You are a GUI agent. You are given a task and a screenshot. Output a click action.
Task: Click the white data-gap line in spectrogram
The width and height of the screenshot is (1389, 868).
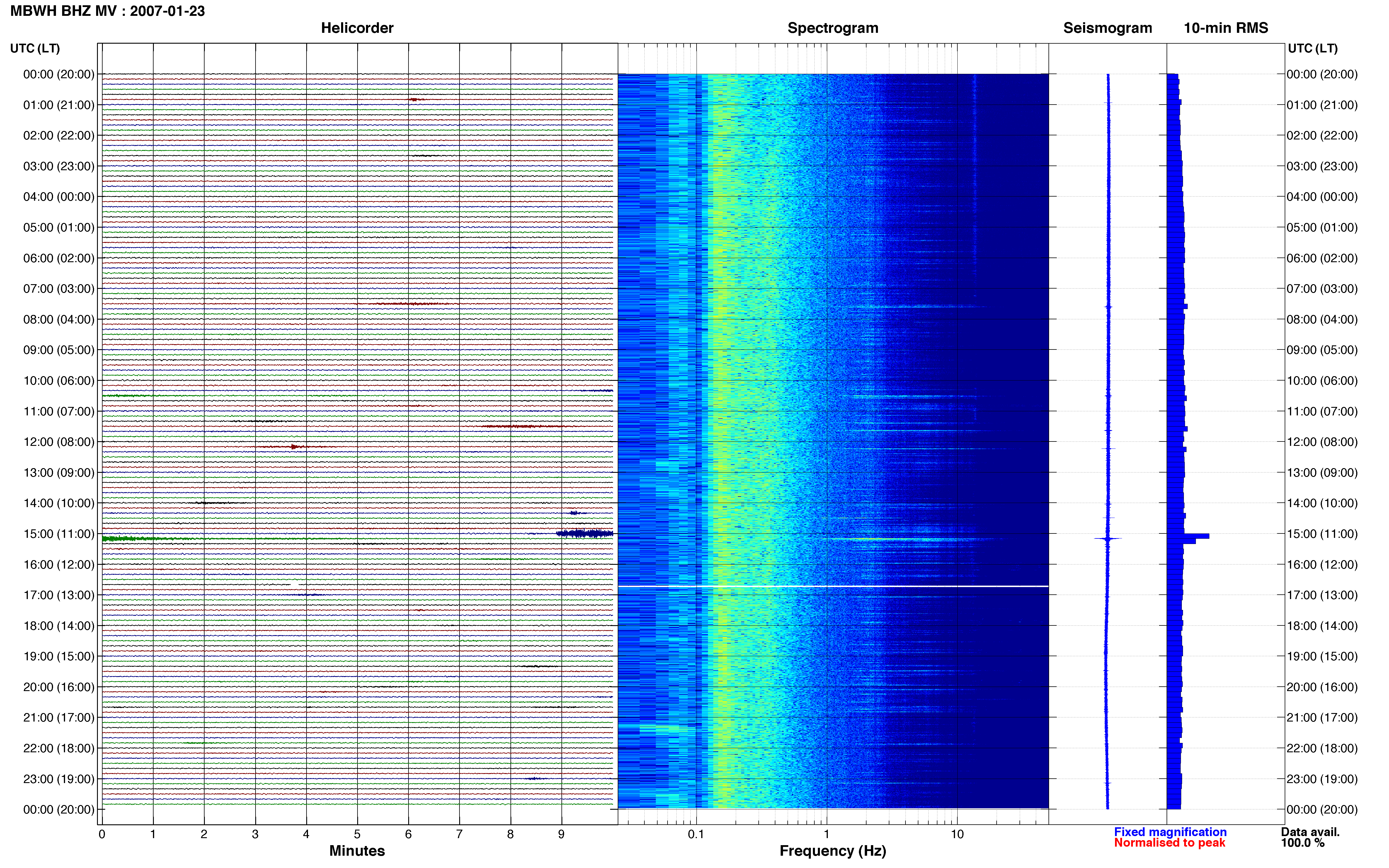[x=833, y=586]
